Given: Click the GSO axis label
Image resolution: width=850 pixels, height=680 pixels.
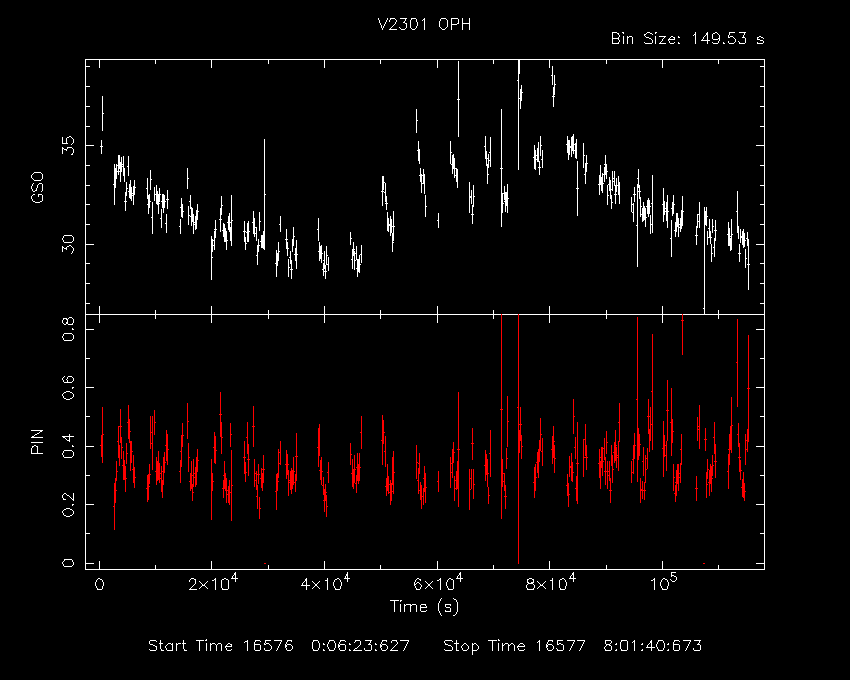Looking at the screenshot, I should pos(37,187).
